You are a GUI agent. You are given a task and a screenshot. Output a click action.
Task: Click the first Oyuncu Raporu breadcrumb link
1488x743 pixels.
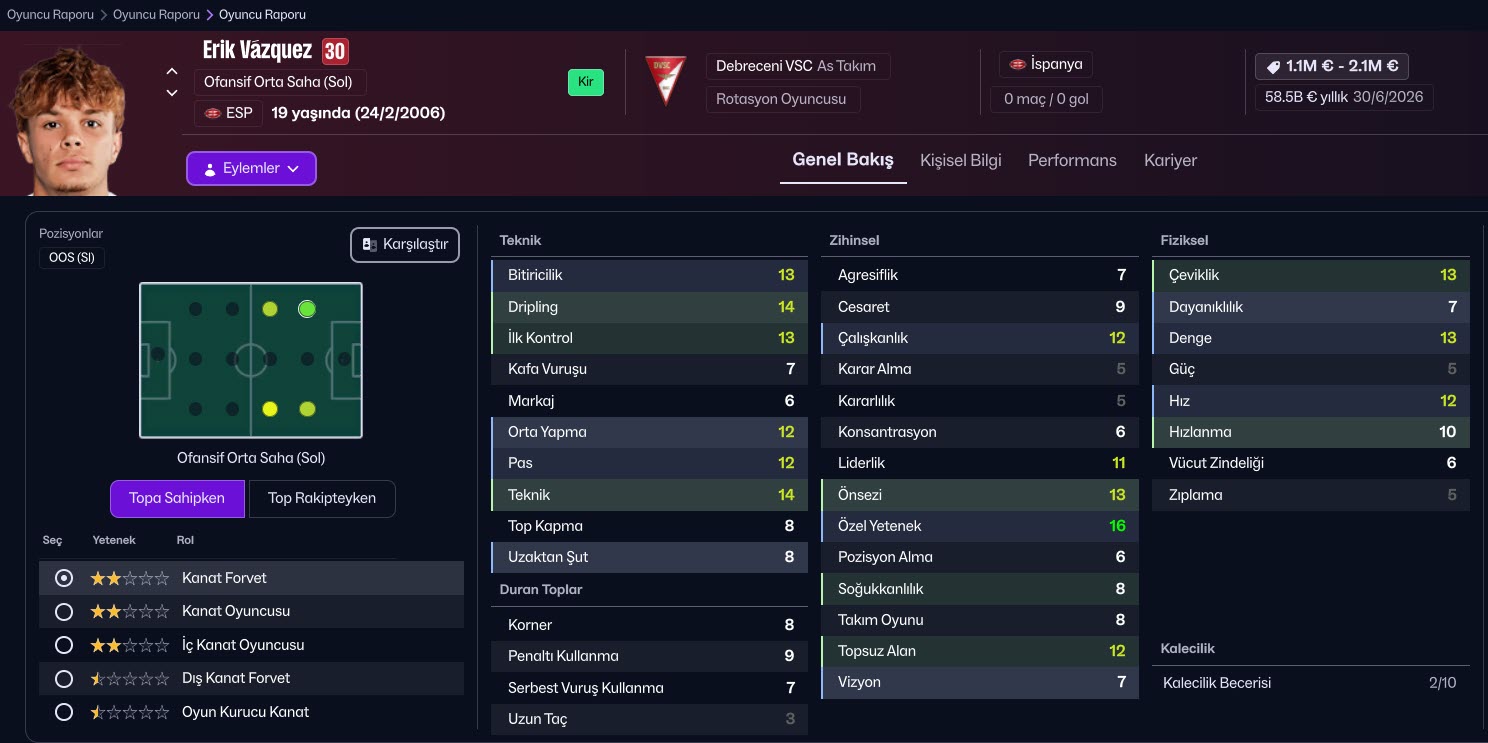50,15
